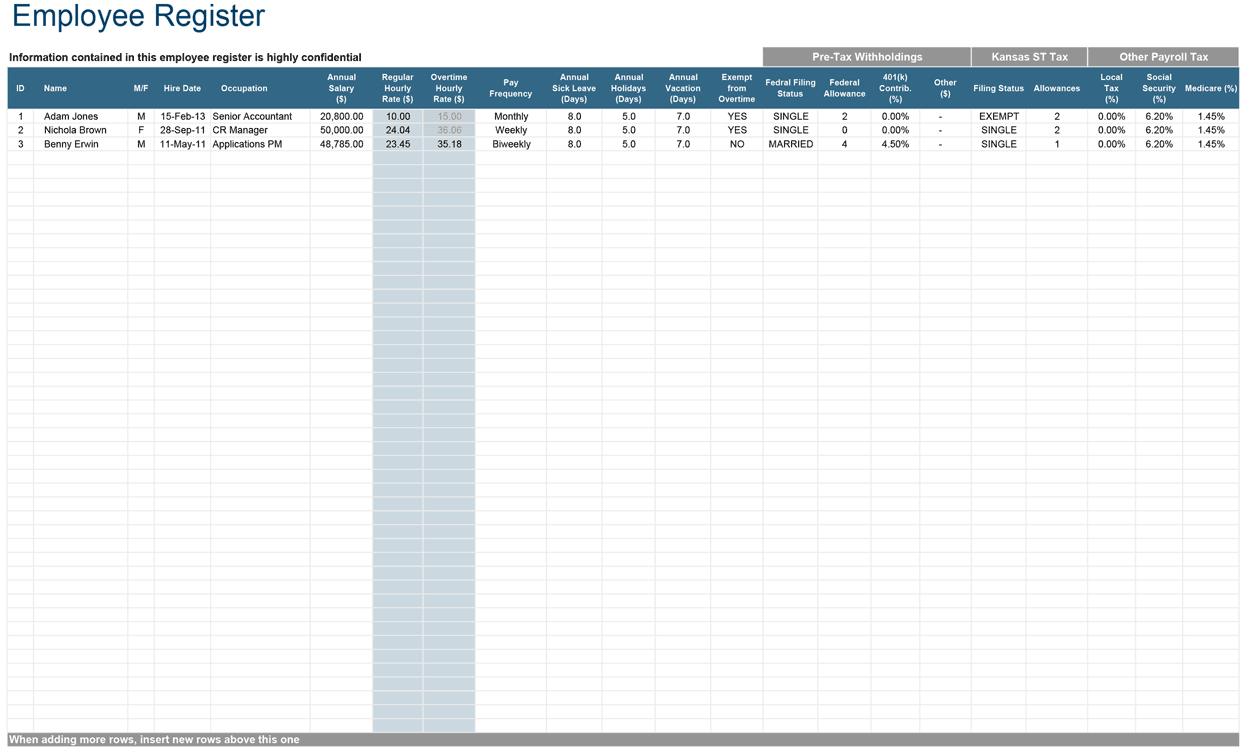Select the "EXEMPT" Kansas filing status cell

pyautogui.click(x=999, y=116)
